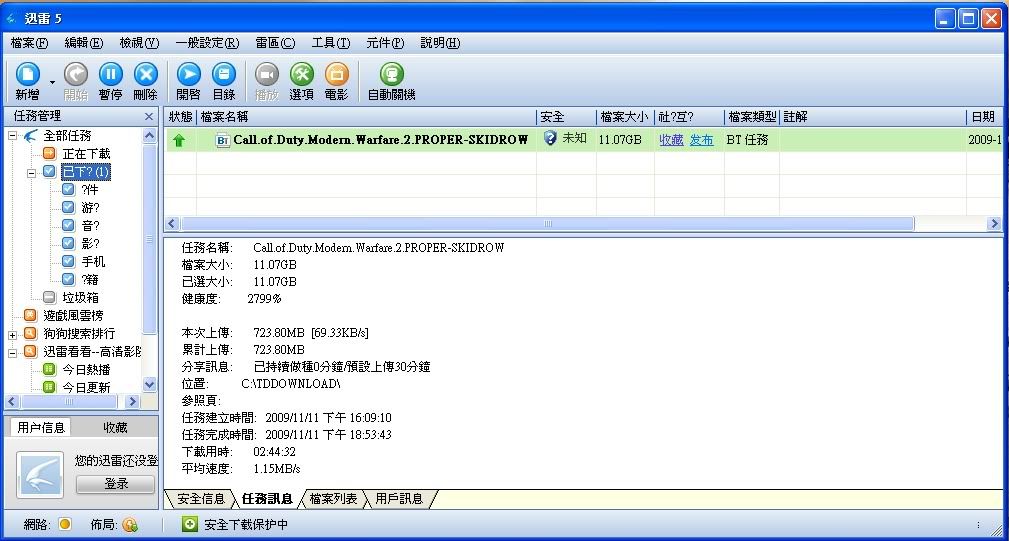1009x541 pixels.
Task: Delete the task using the 刪除 icon
Action: (x=146, y=75)
